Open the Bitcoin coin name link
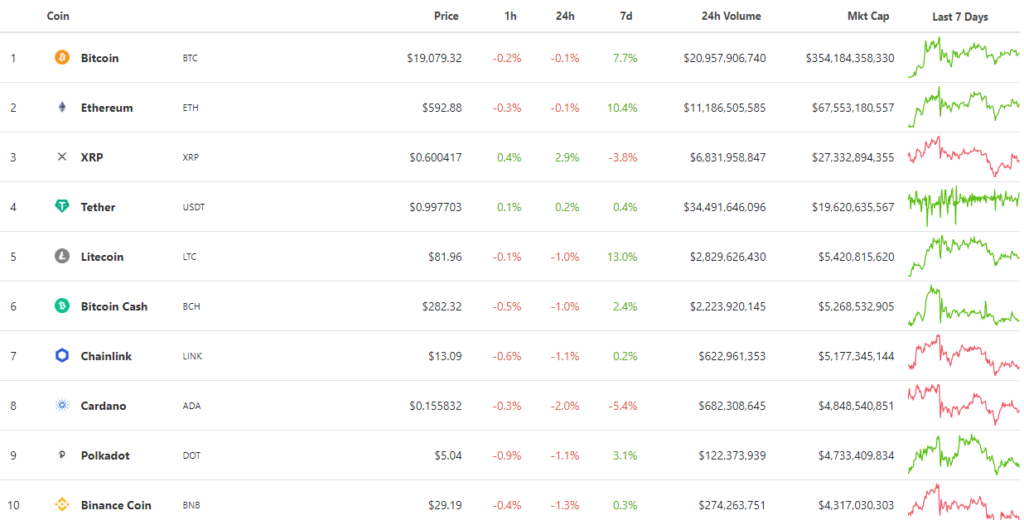Image resolution: width=1024 pixels, height=520 pixels. coord(99,58)
